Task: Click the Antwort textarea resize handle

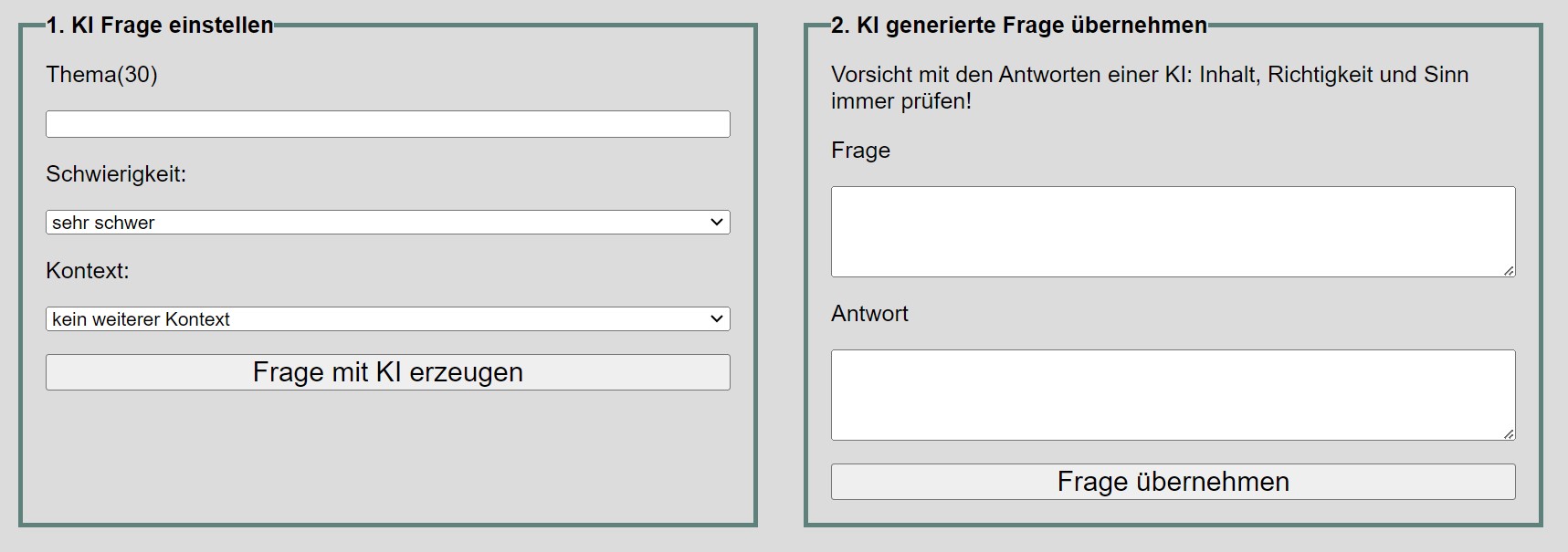Action: coord(1509,433)
